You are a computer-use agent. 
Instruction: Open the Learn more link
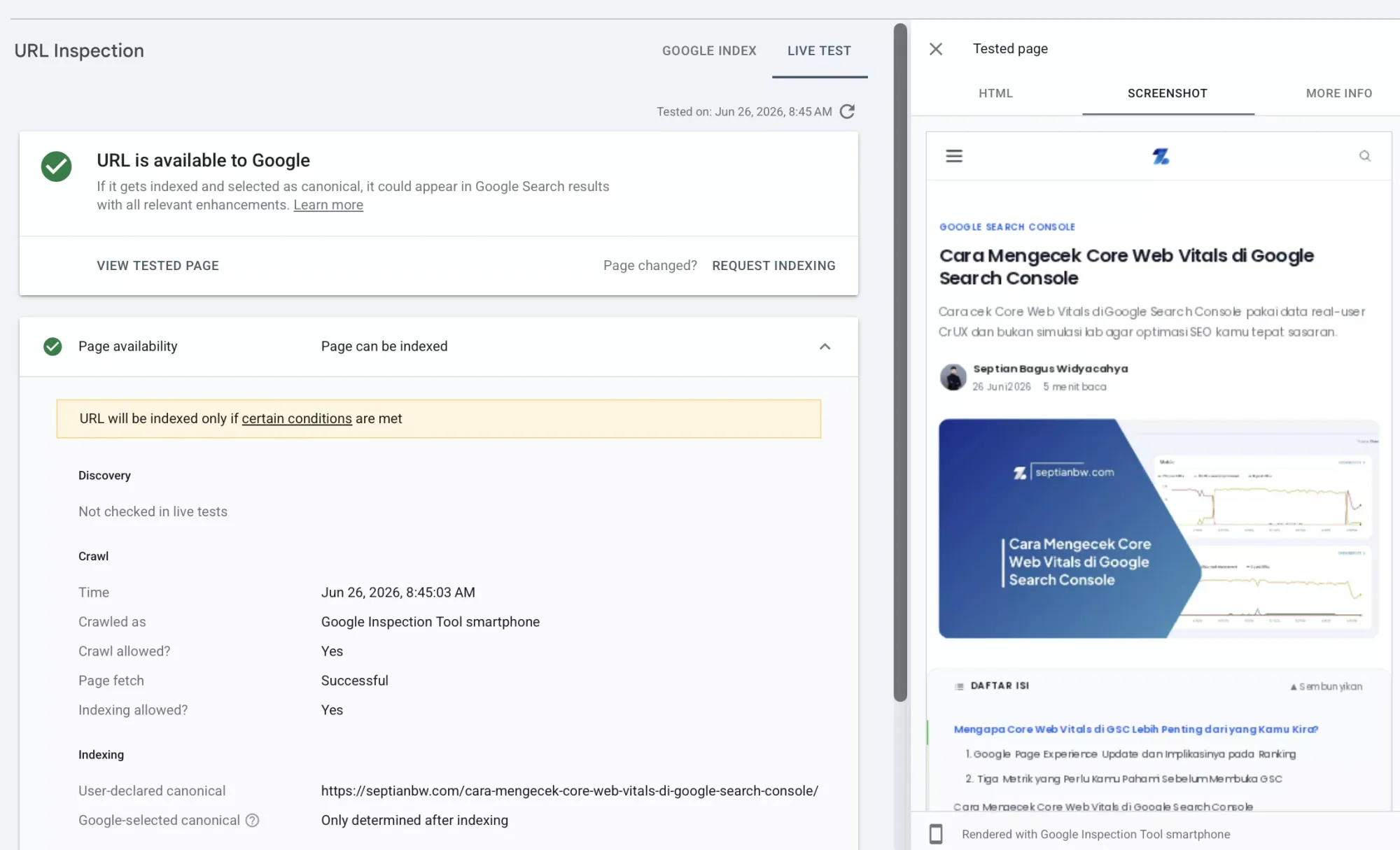(328, 205)
